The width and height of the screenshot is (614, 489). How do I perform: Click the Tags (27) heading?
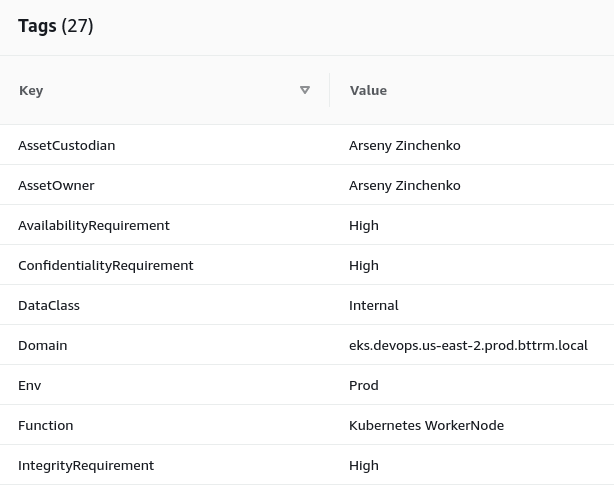pos(56,26)
